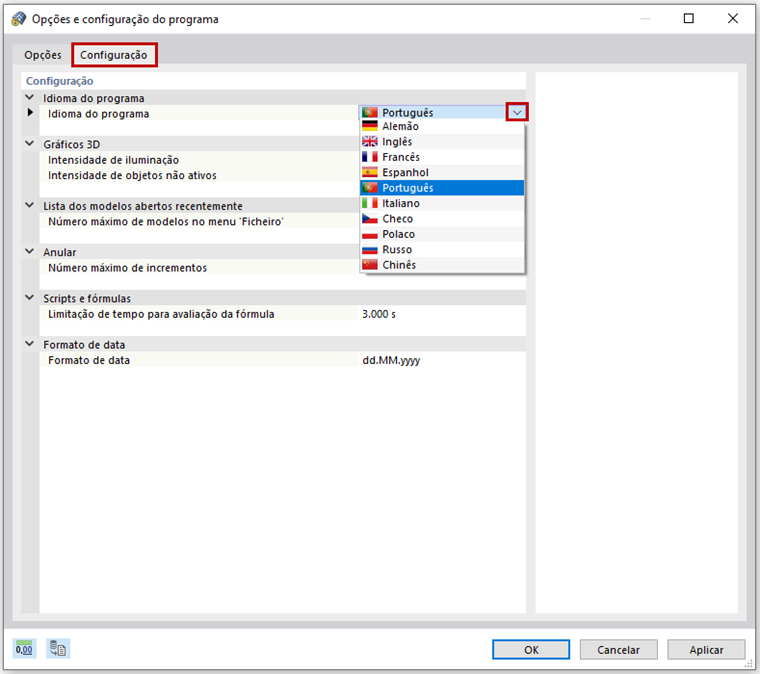Select Alemão from the language list
The image size is (760, 674).
[442, 126]
